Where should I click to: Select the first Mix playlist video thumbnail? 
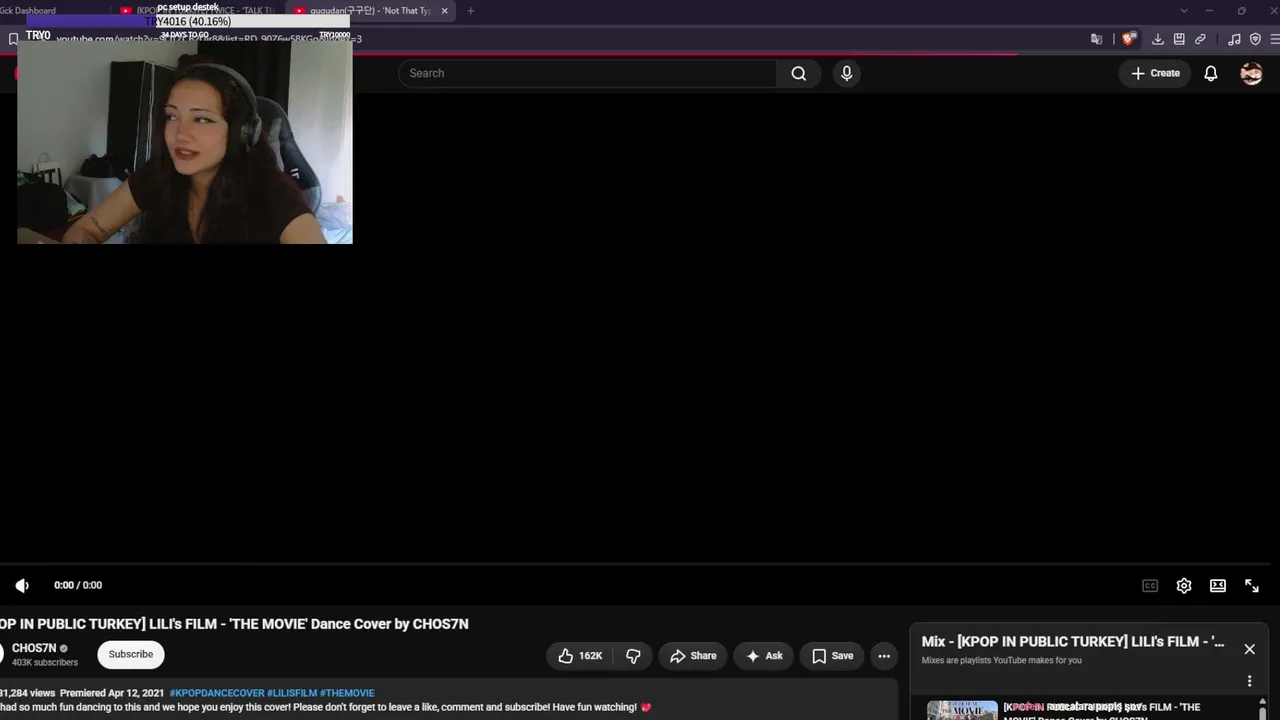tap(962, 710)
